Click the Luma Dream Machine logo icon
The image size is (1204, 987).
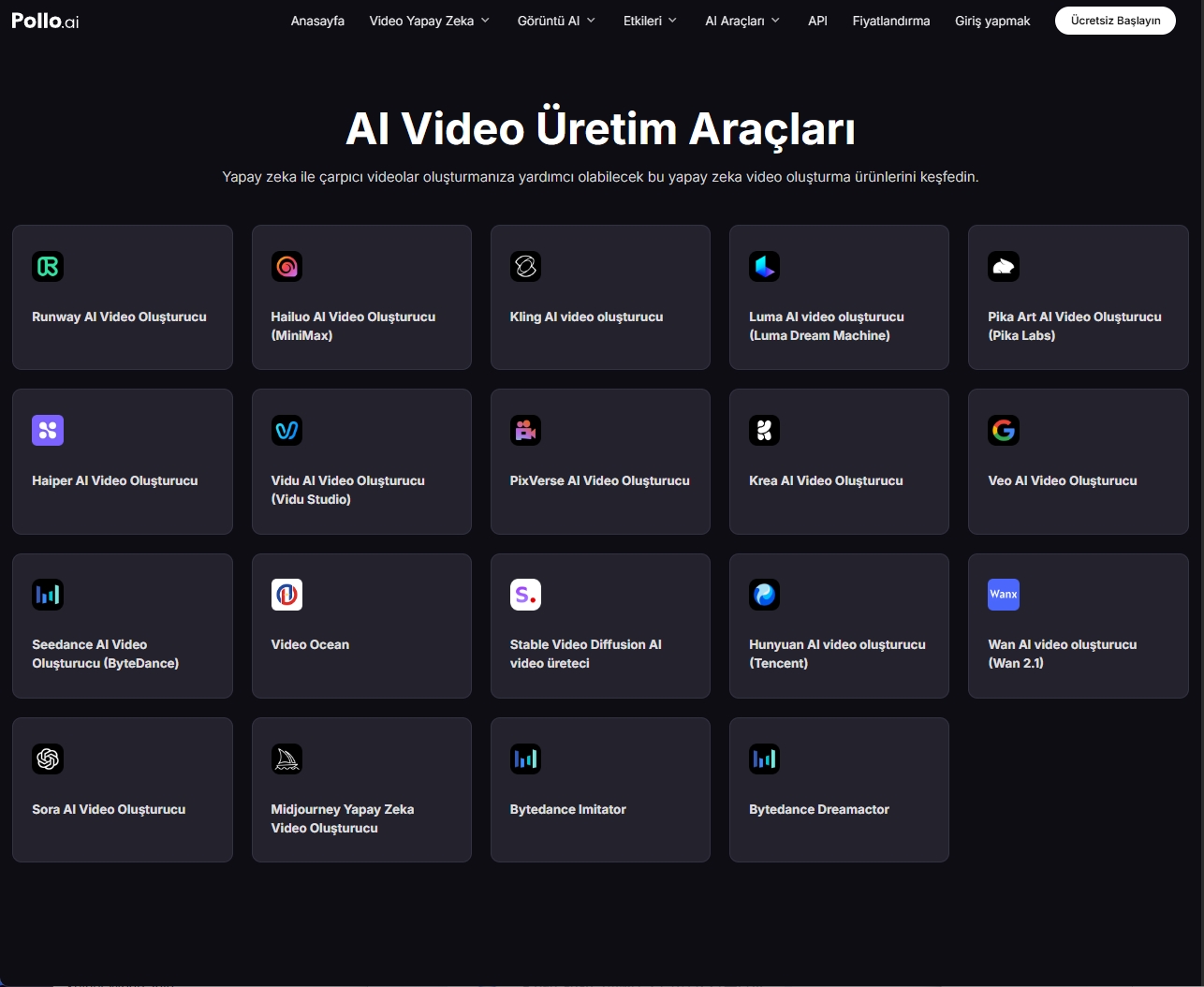[x=764, y=267]
